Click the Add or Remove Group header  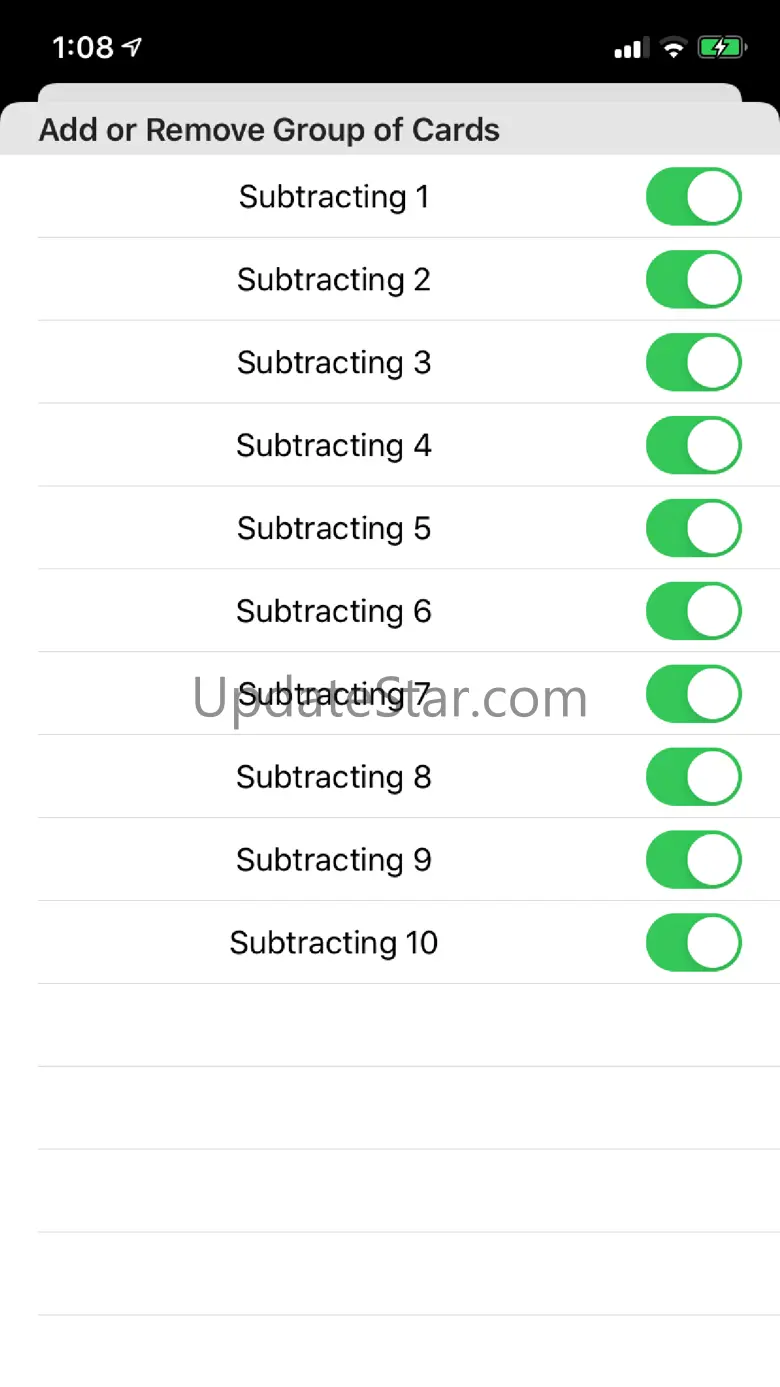[x=269, y=130]
